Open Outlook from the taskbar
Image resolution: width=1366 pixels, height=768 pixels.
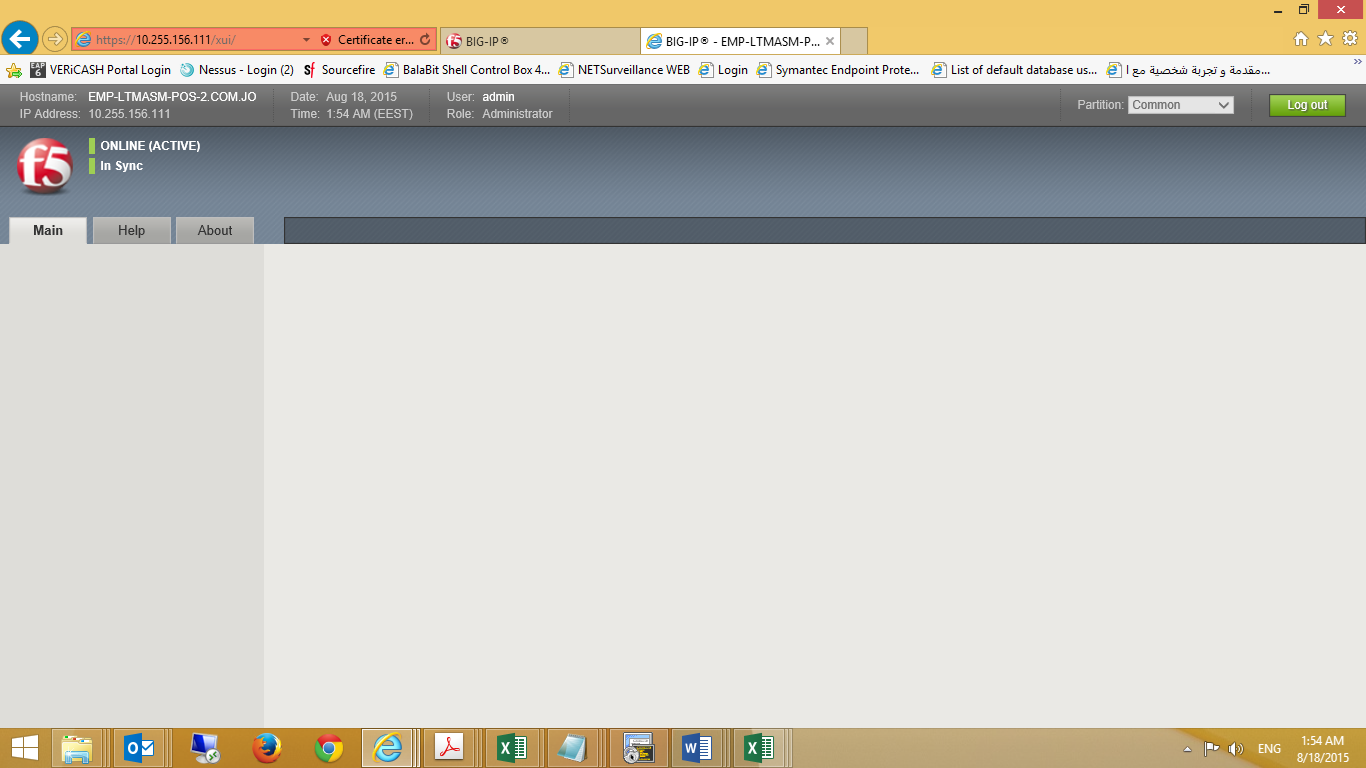pyautogui.click(x=139, y=748)
